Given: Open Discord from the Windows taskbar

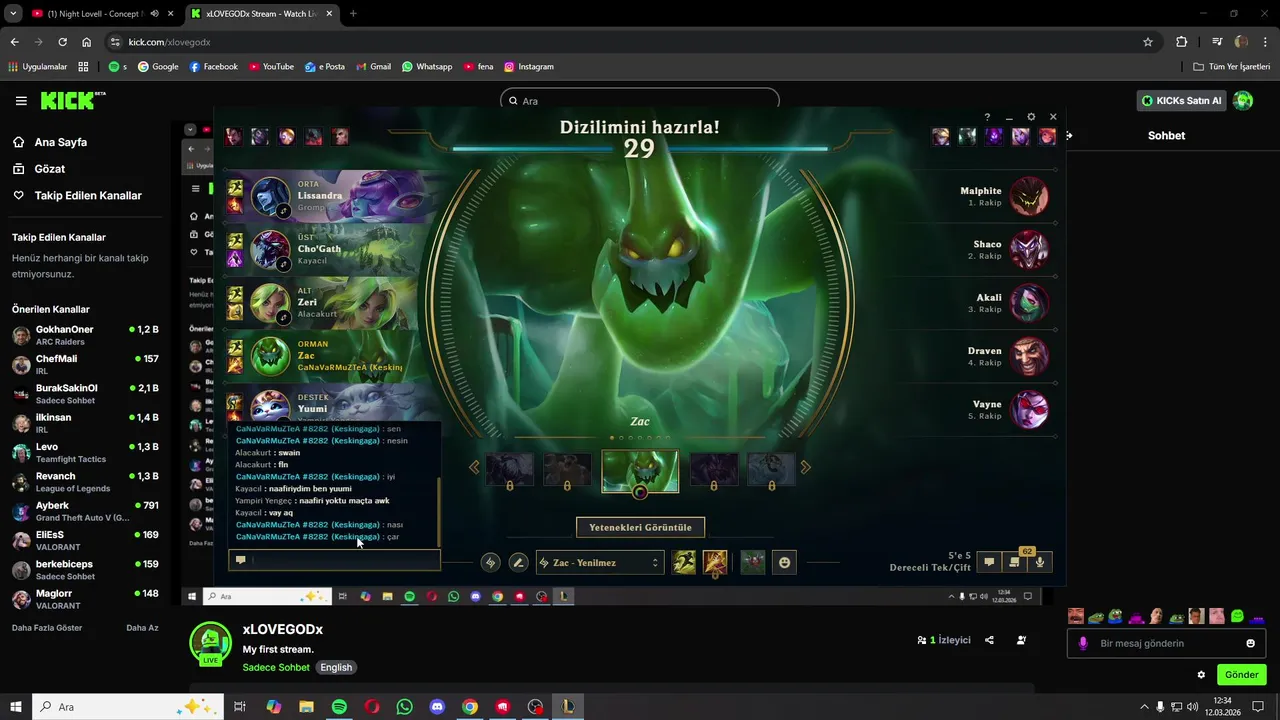Looking at the screenshot, I should tap(437, 707).
